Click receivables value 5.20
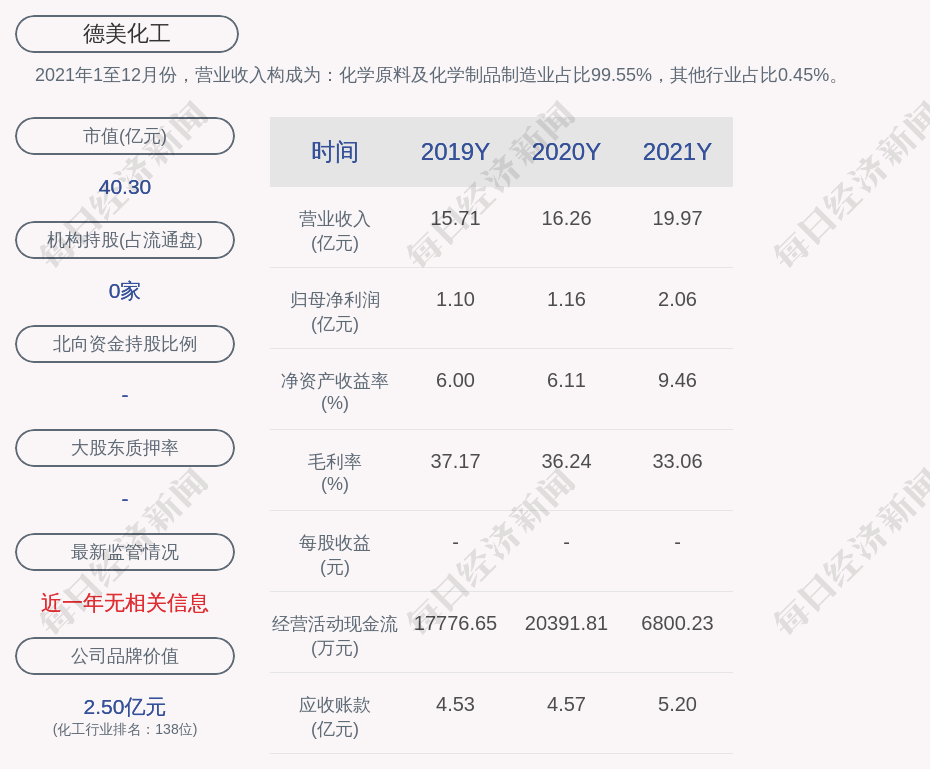The image size is (930, 769). 677,704
